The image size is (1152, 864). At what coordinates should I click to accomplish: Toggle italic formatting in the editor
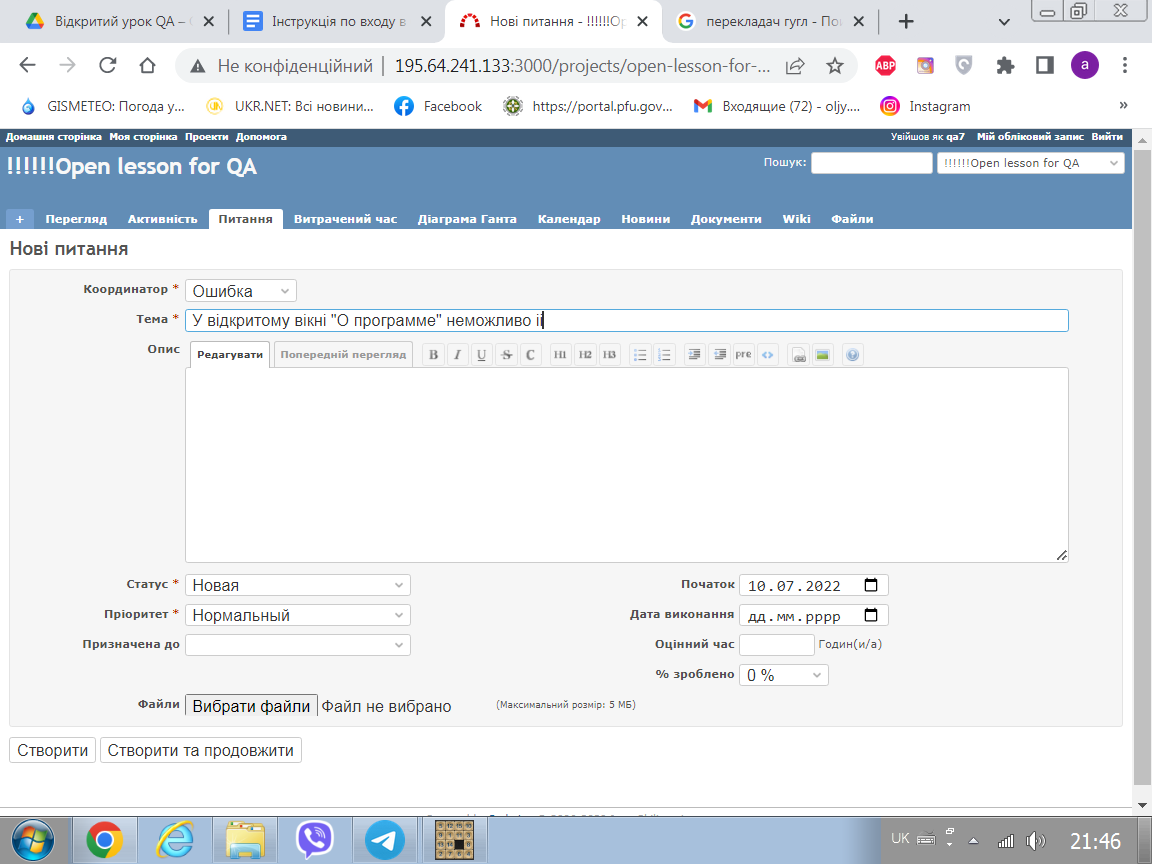(x=457, y=354)
